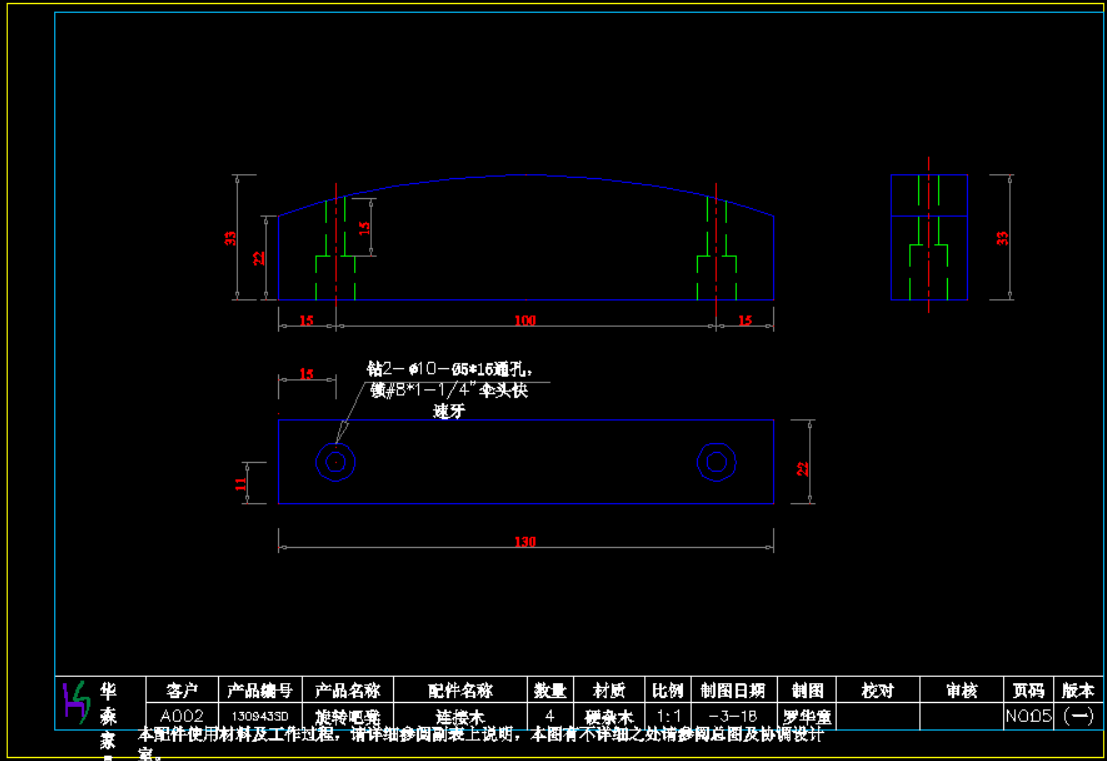Click the version value (一)

pyautogui.click(x=1078, y=716)
